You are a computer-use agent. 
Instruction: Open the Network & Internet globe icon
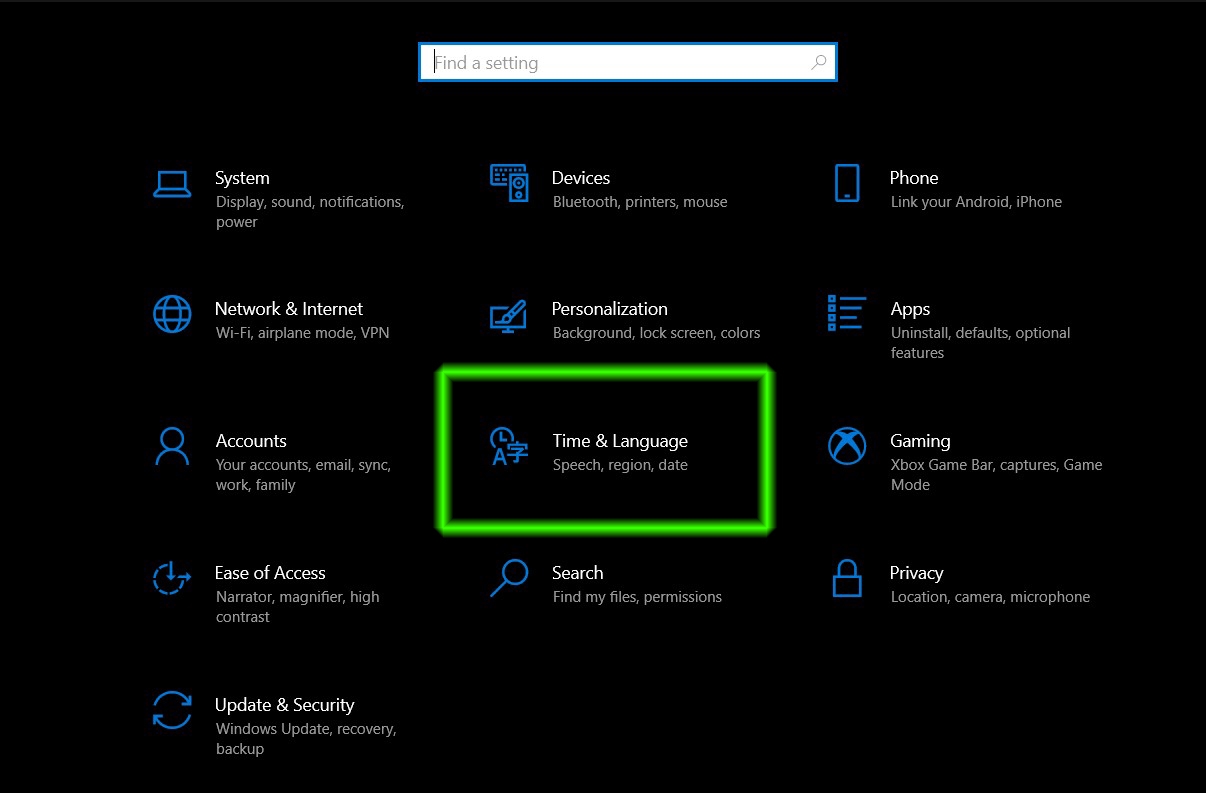172,314
